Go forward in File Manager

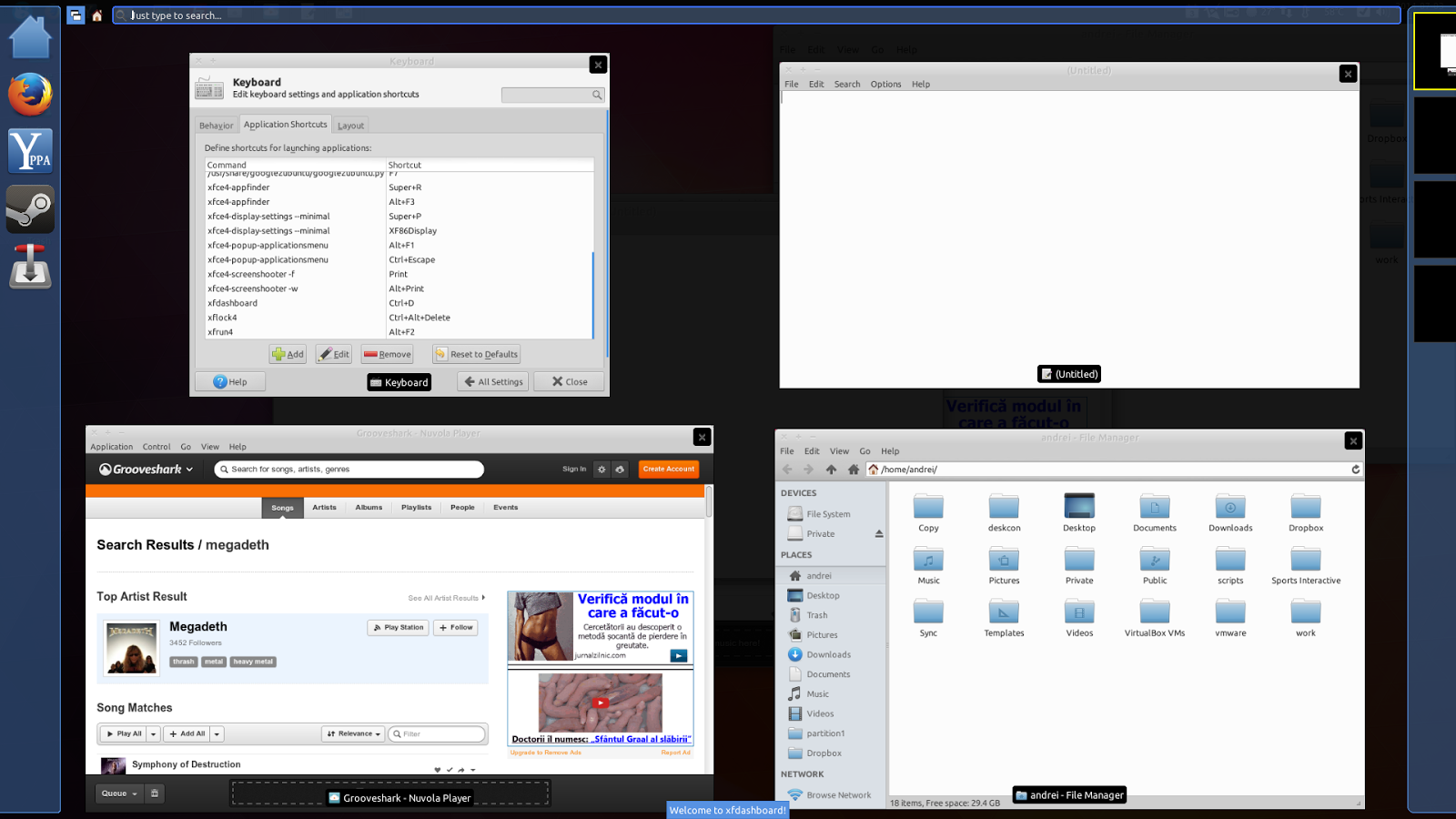click(x=808, y=470)
